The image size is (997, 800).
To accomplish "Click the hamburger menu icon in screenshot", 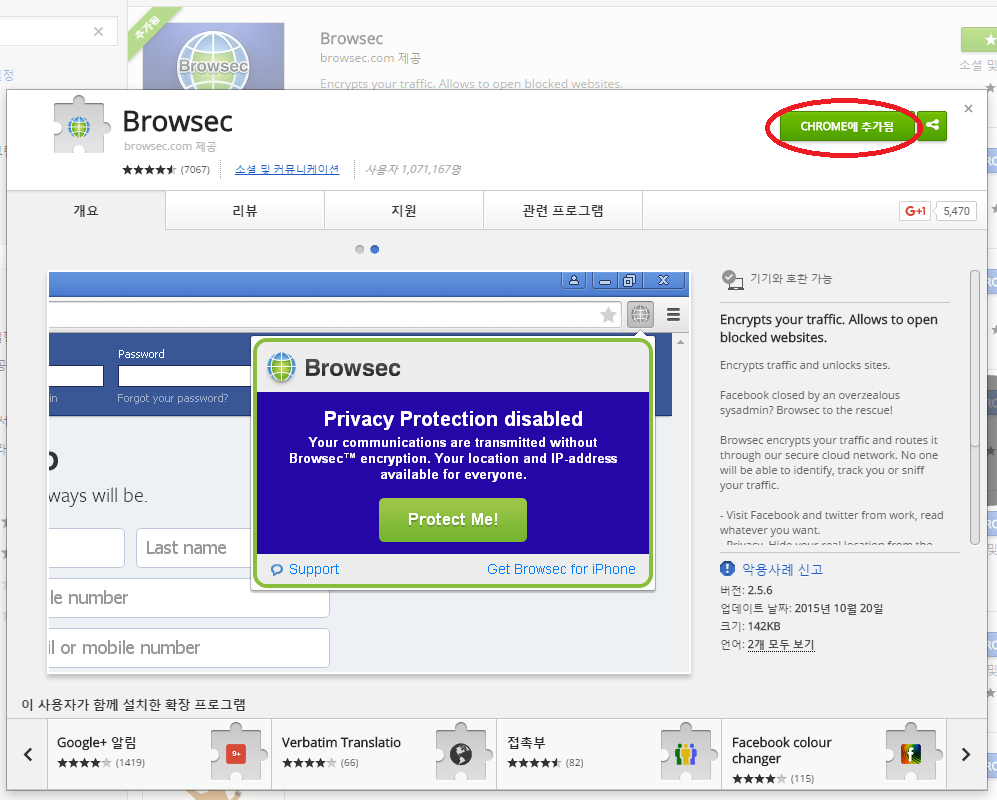I will pos(673,314).
